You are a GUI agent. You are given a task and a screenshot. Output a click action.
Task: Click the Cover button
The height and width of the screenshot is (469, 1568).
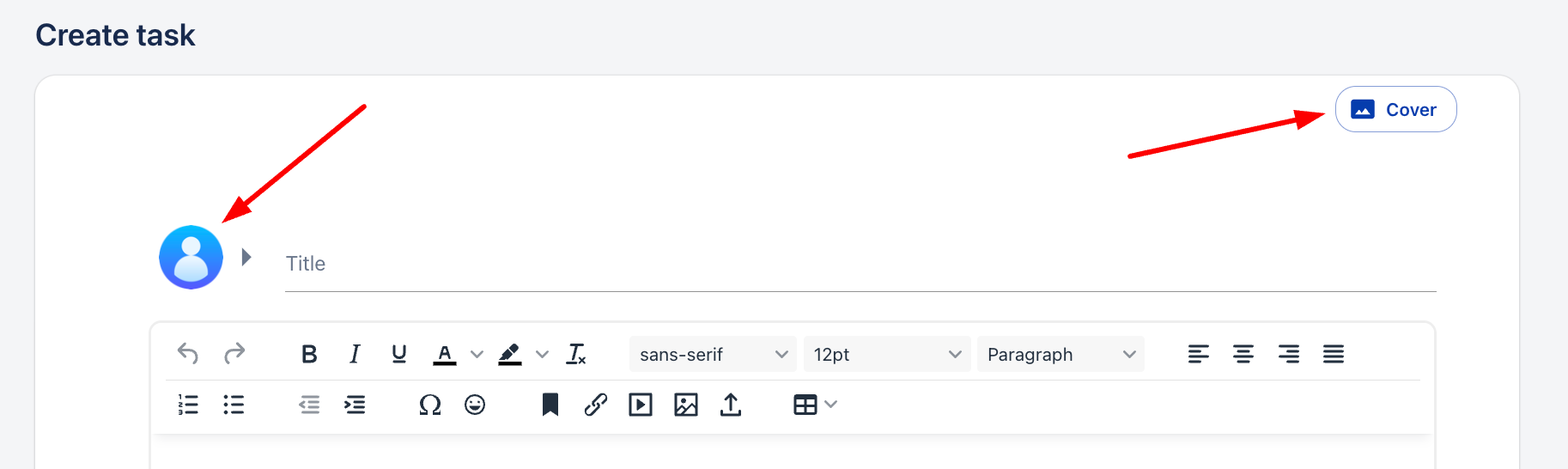[x=1395, y=110]
